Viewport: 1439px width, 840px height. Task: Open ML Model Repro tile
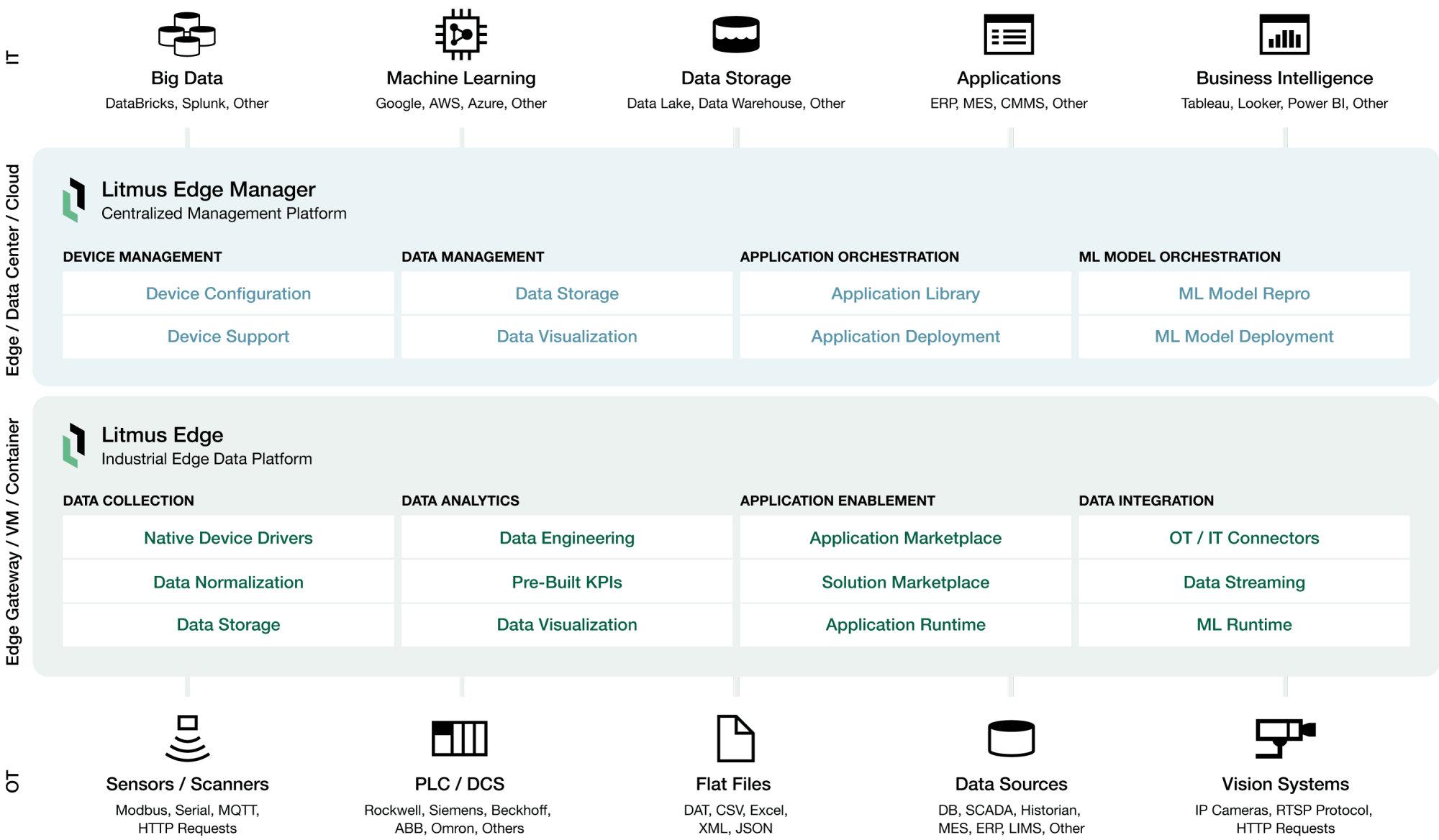pos(1244,293)
